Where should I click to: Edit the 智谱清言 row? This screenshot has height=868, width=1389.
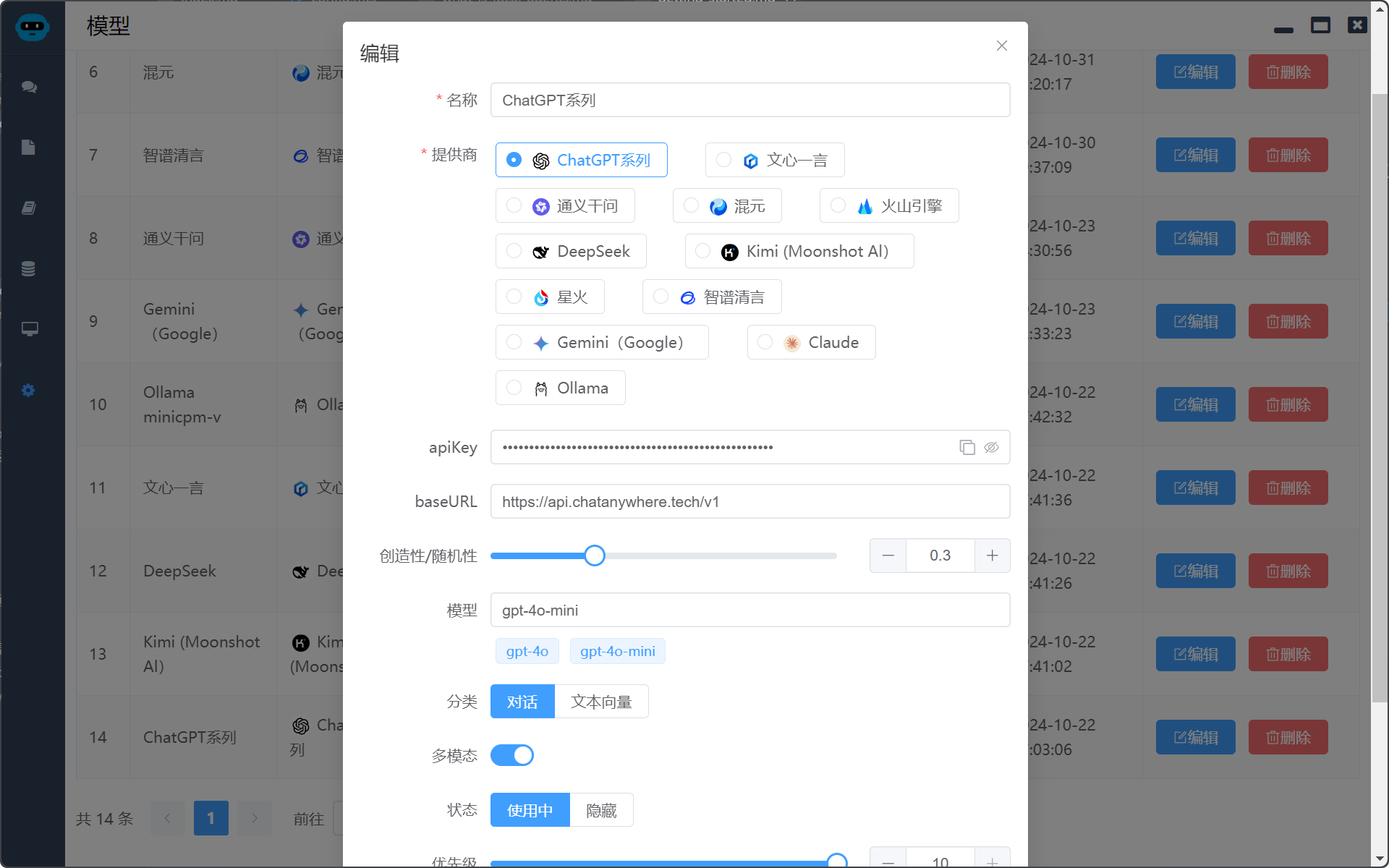[1195, 155]
